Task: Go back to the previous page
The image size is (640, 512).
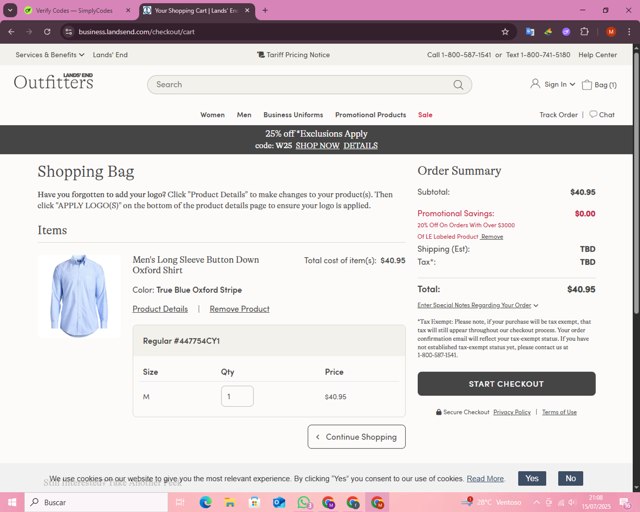Action: [x=11, y=32]
